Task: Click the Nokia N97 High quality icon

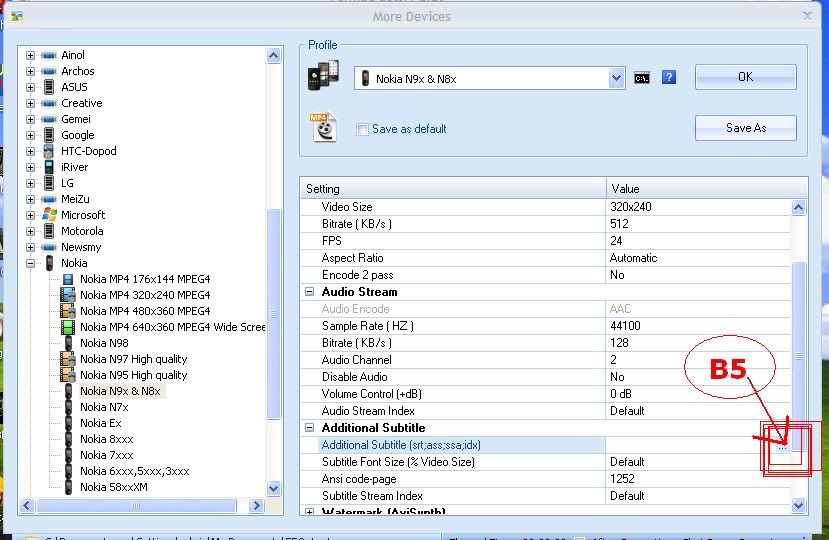Action: click(x=68, y=359)
